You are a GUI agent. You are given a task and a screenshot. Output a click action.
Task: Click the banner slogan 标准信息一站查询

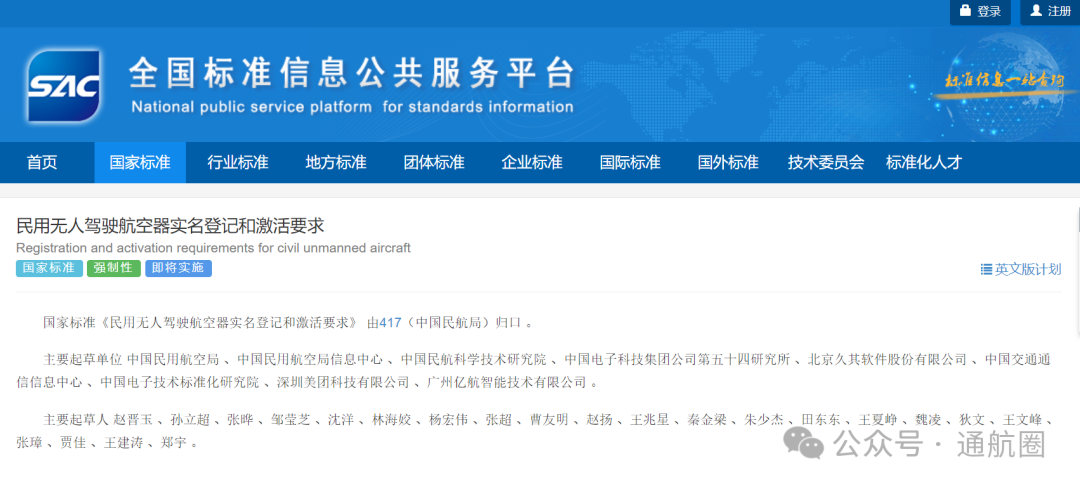1004,81
